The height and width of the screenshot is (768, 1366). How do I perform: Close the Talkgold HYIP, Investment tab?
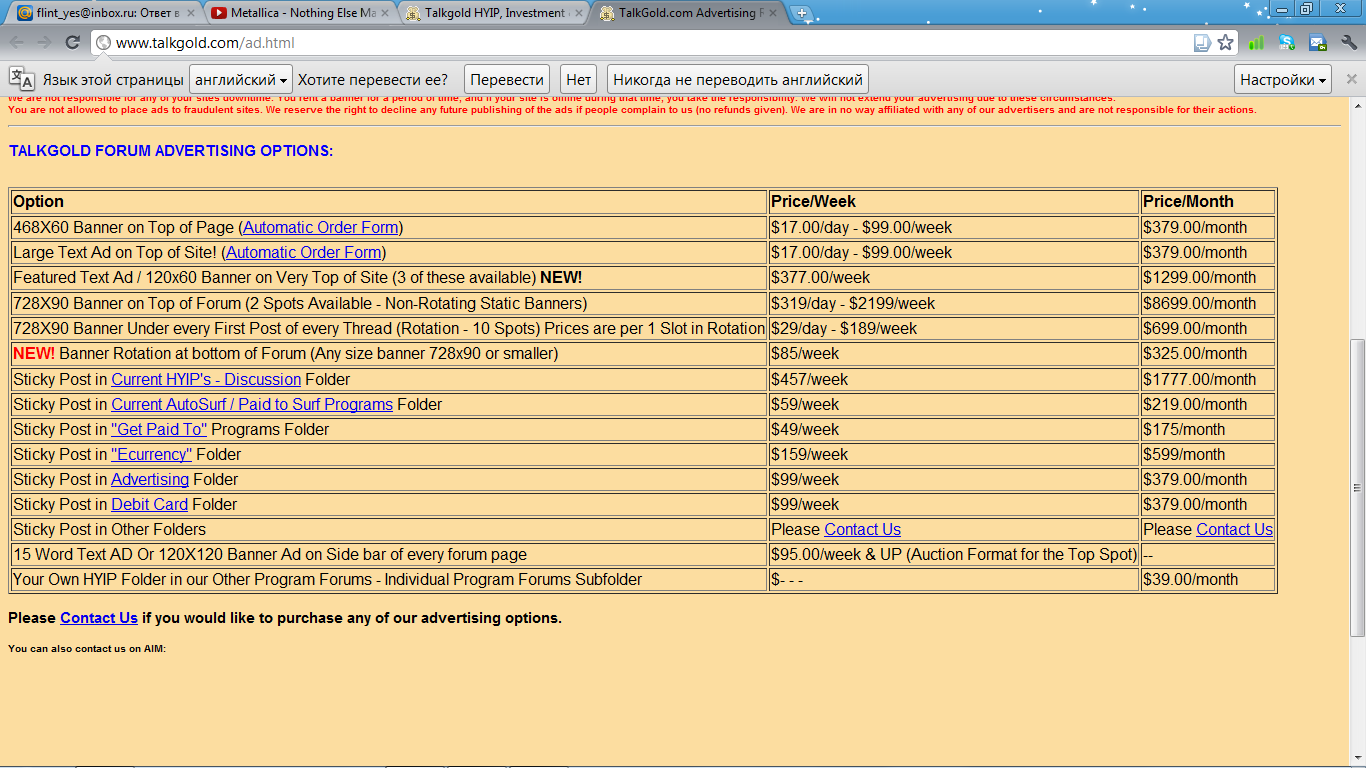pyautogui.click(x=579, y=14)
